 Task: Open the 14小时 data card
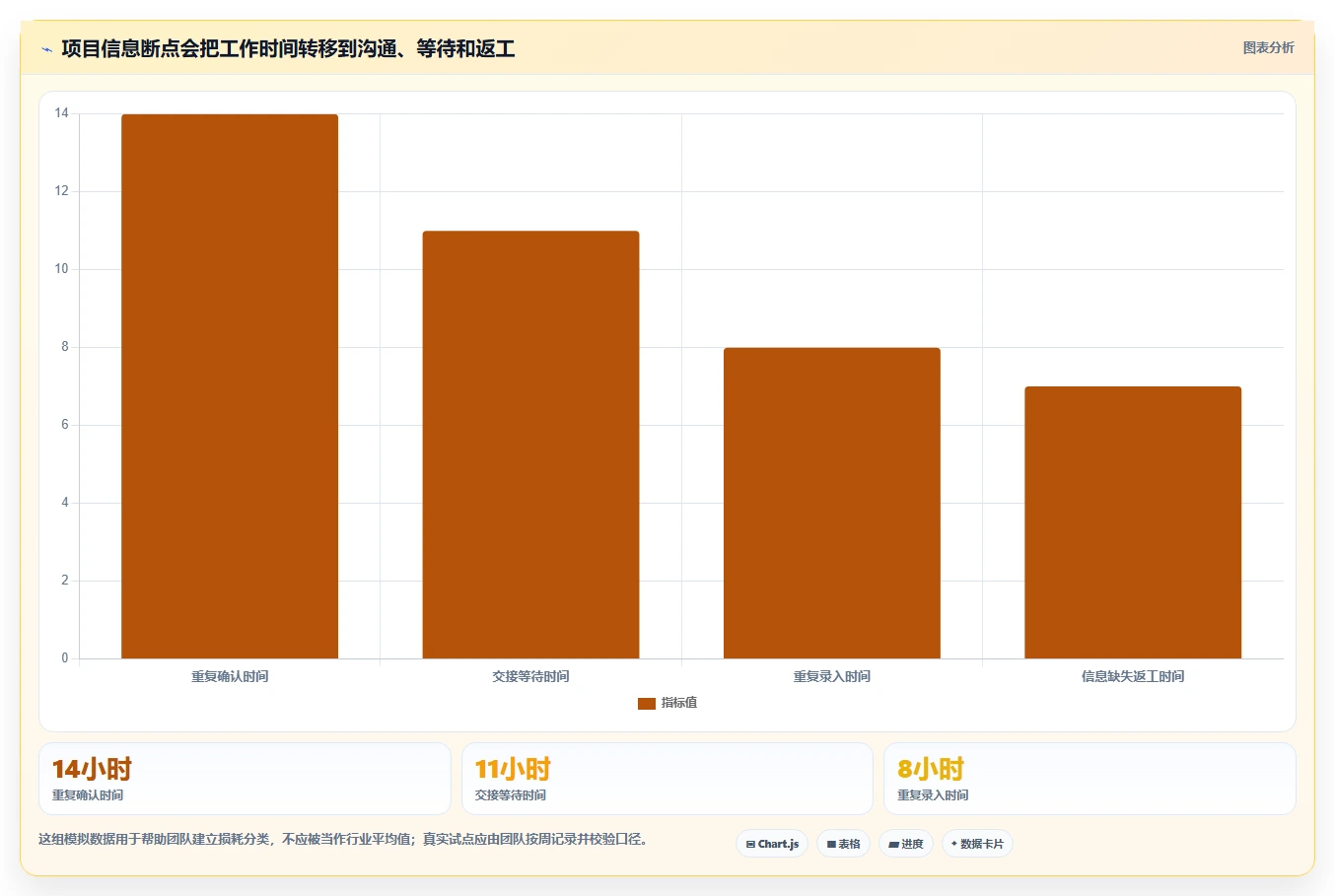(245, 779)
